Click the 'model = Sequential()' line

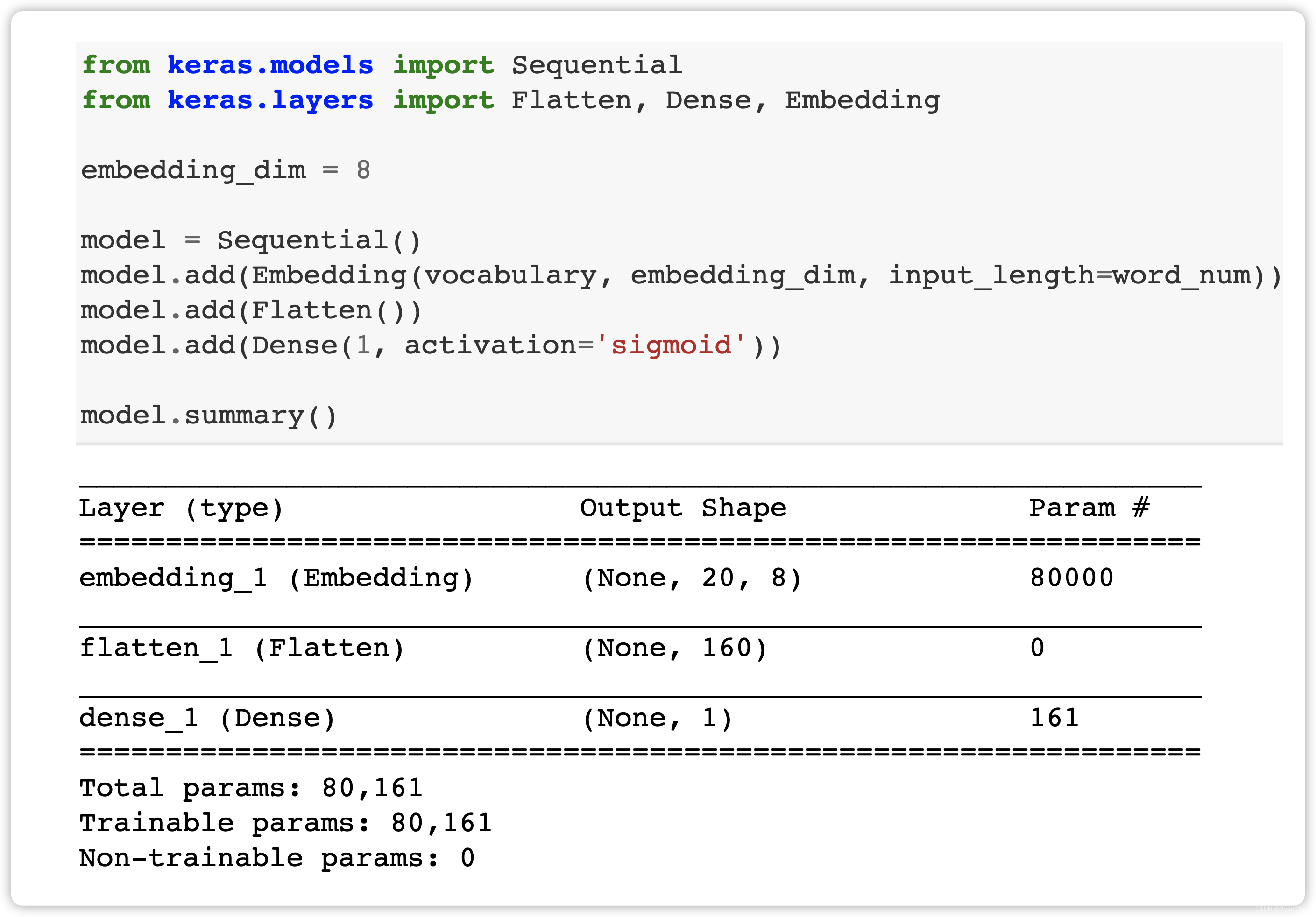[251, 241]
